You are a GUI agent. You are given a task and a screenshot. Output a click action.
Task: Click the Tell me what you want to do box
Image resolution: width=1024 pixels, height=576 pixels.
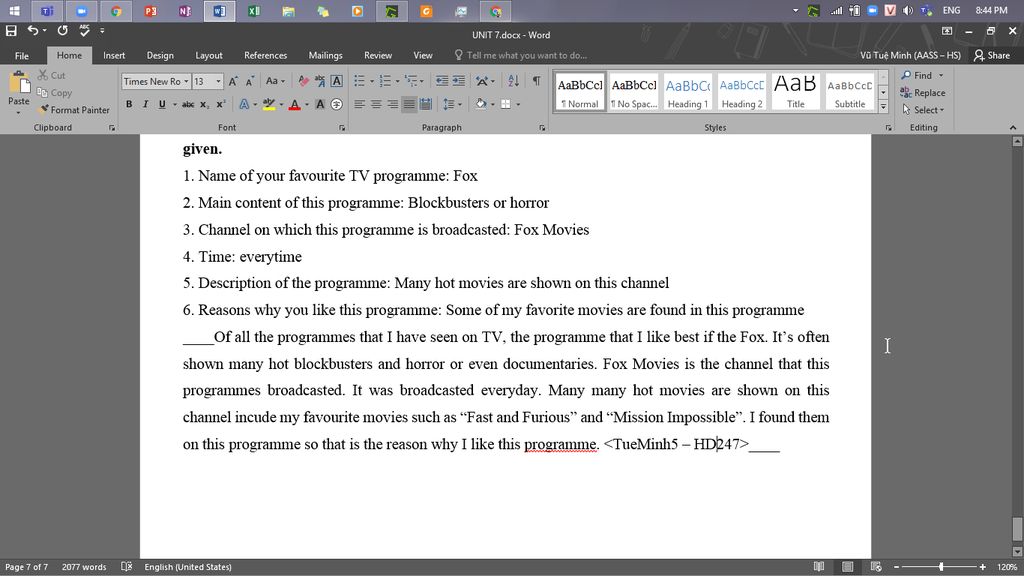click(520, 56)
